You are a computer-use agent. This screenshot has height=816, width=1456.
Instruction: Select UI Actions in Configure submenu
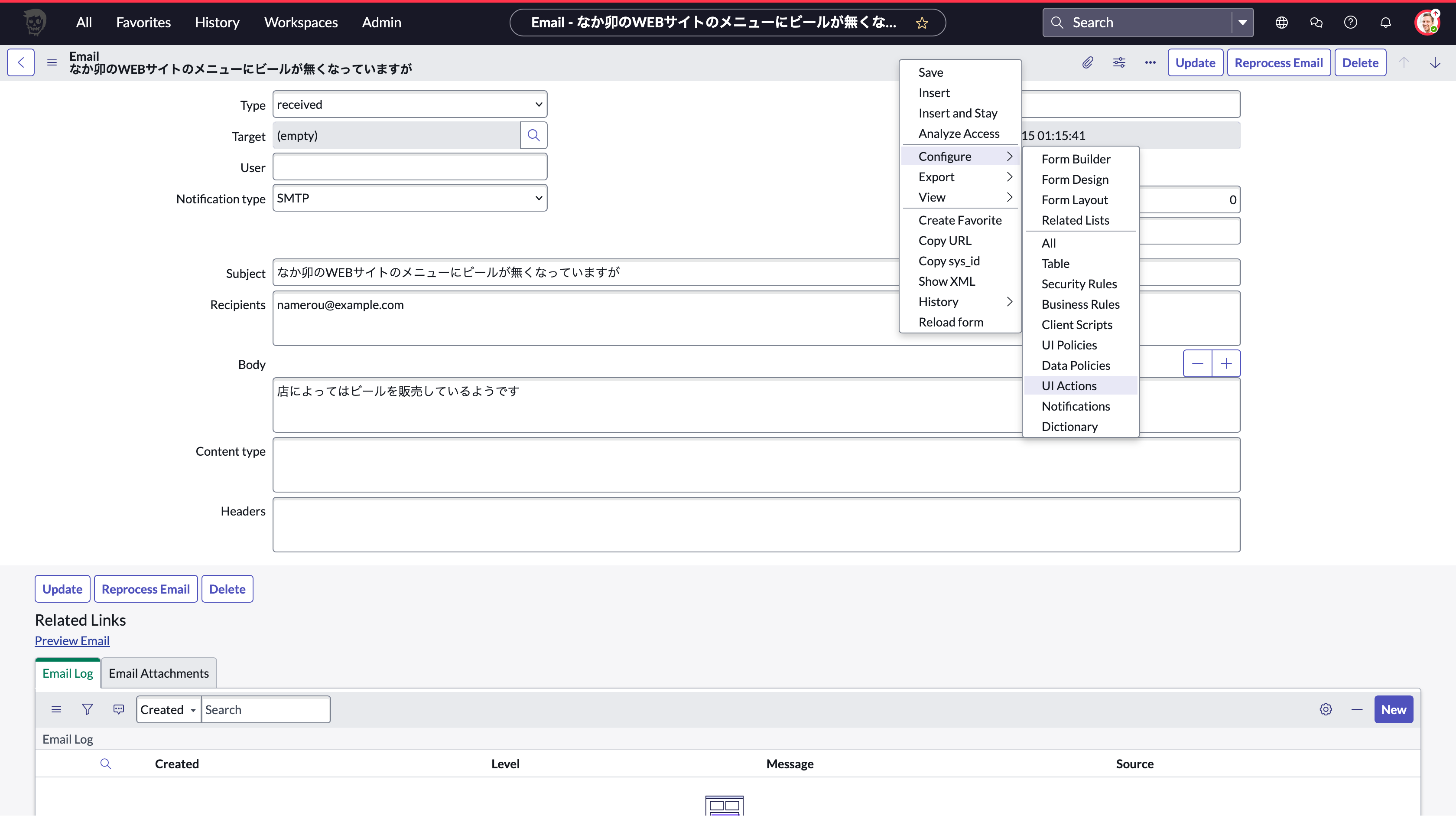click(x=1069, y=385)
